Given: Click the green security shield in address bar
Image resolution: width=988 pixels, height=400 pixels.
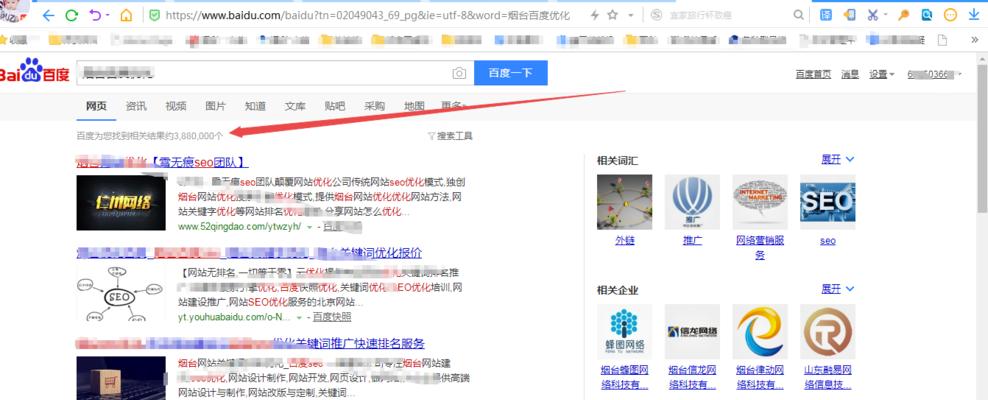Looking at the screenshot, I should click(154, 15).
